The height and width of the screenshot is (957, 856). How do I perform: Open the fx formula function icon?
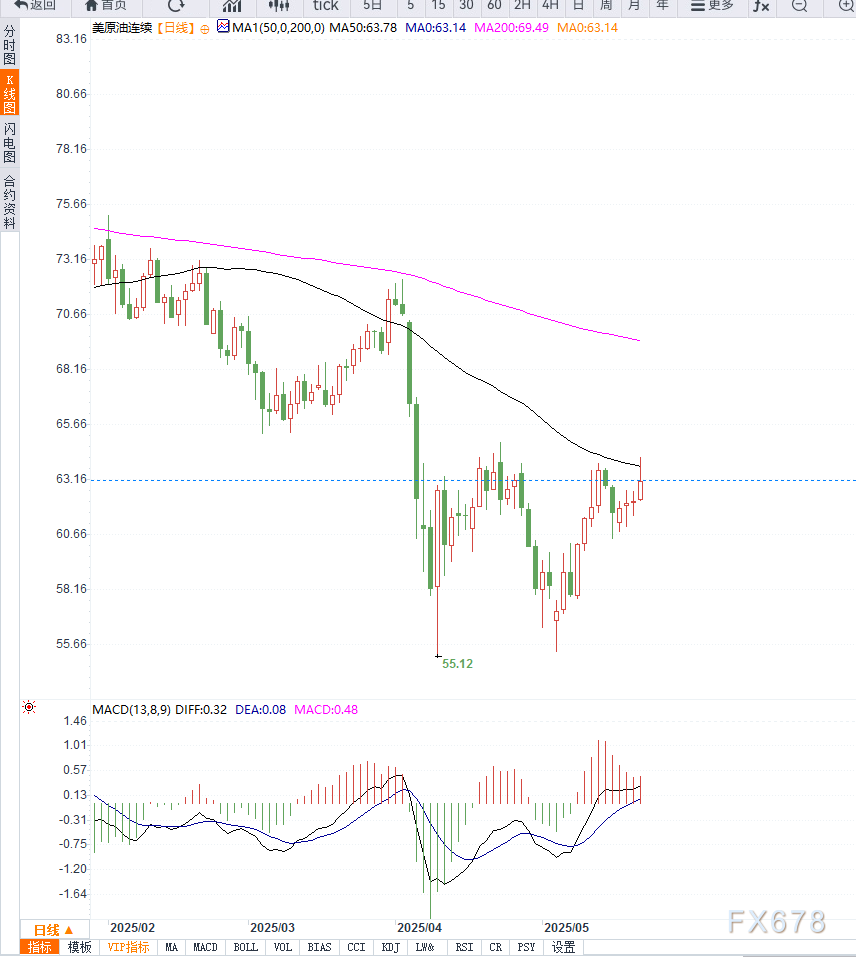pyautogui.click(x=761, y=6)
